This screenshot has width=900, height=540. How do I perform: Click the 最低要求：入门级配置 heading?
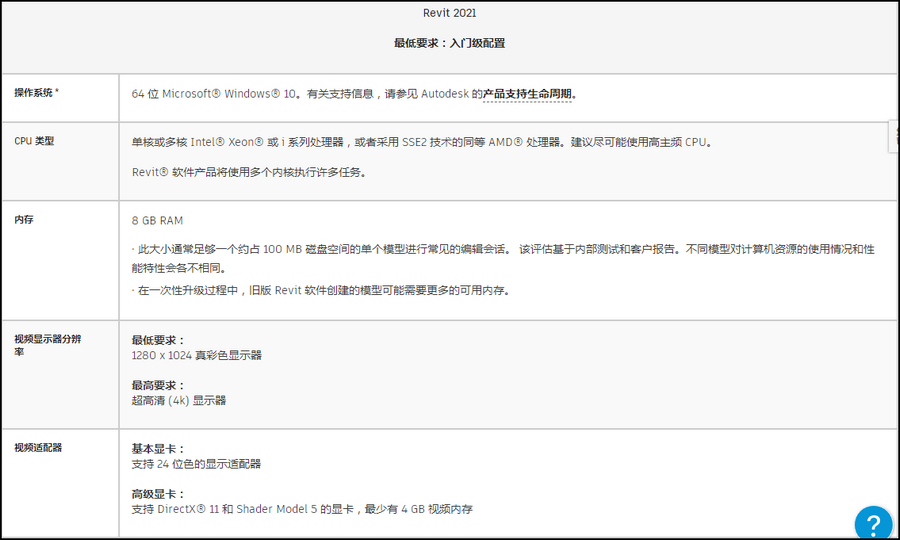click(x=449, y=43)
